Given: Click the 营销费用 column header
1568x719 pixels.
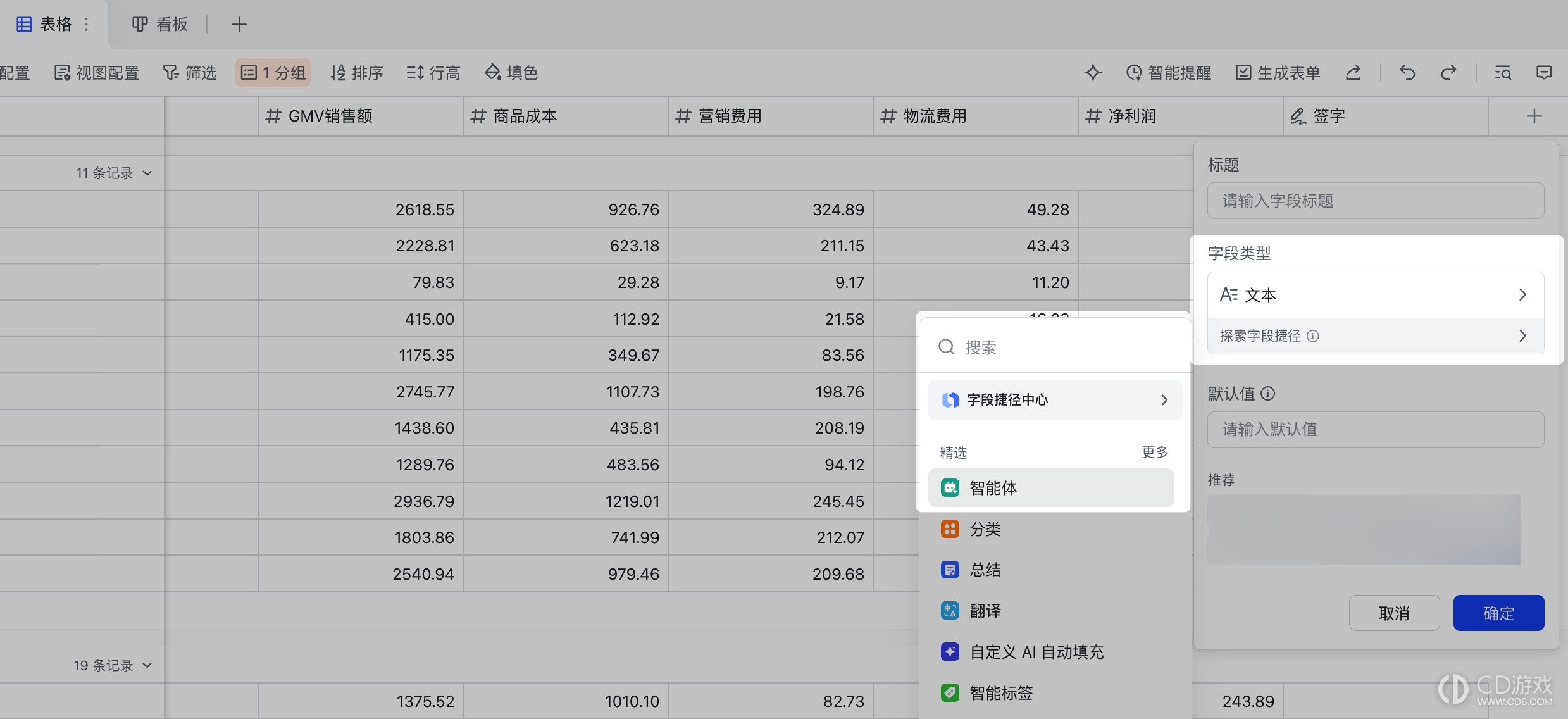Looking at the screenshot, I should [771, 116].
